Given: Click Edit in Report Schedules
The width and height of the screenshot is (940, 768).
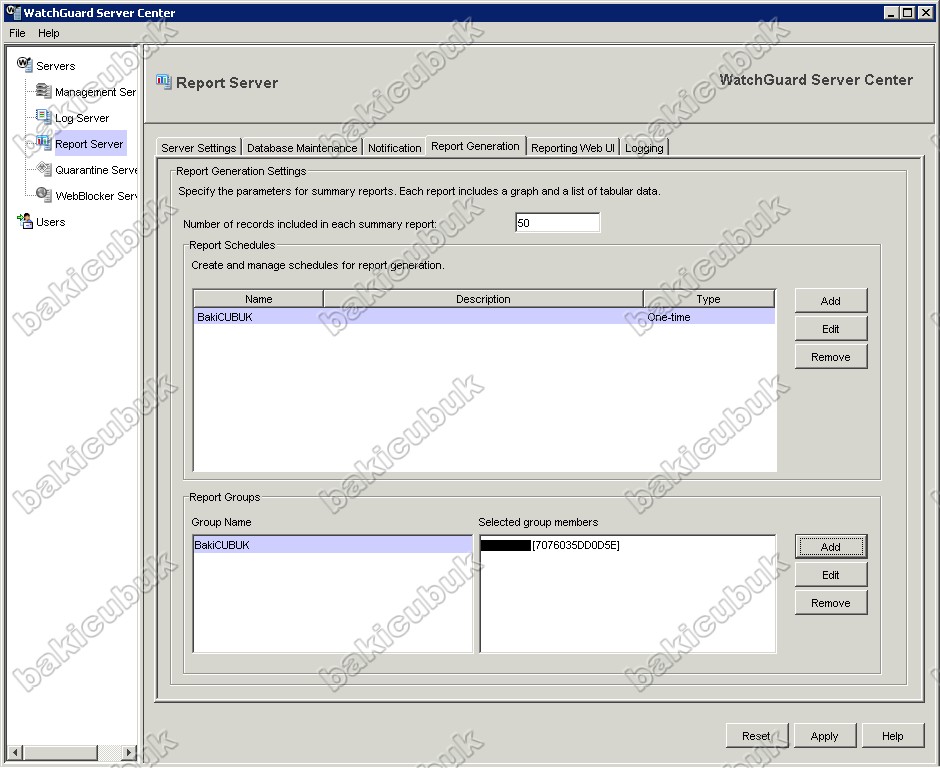Looking at the screenshot, I should coord(831,329).
